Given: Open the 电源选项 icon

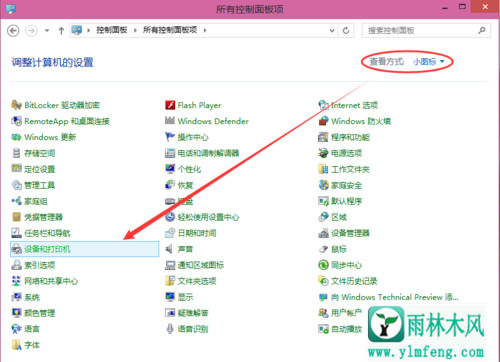Looking at the screenshot, I should (x=323, y=153).
